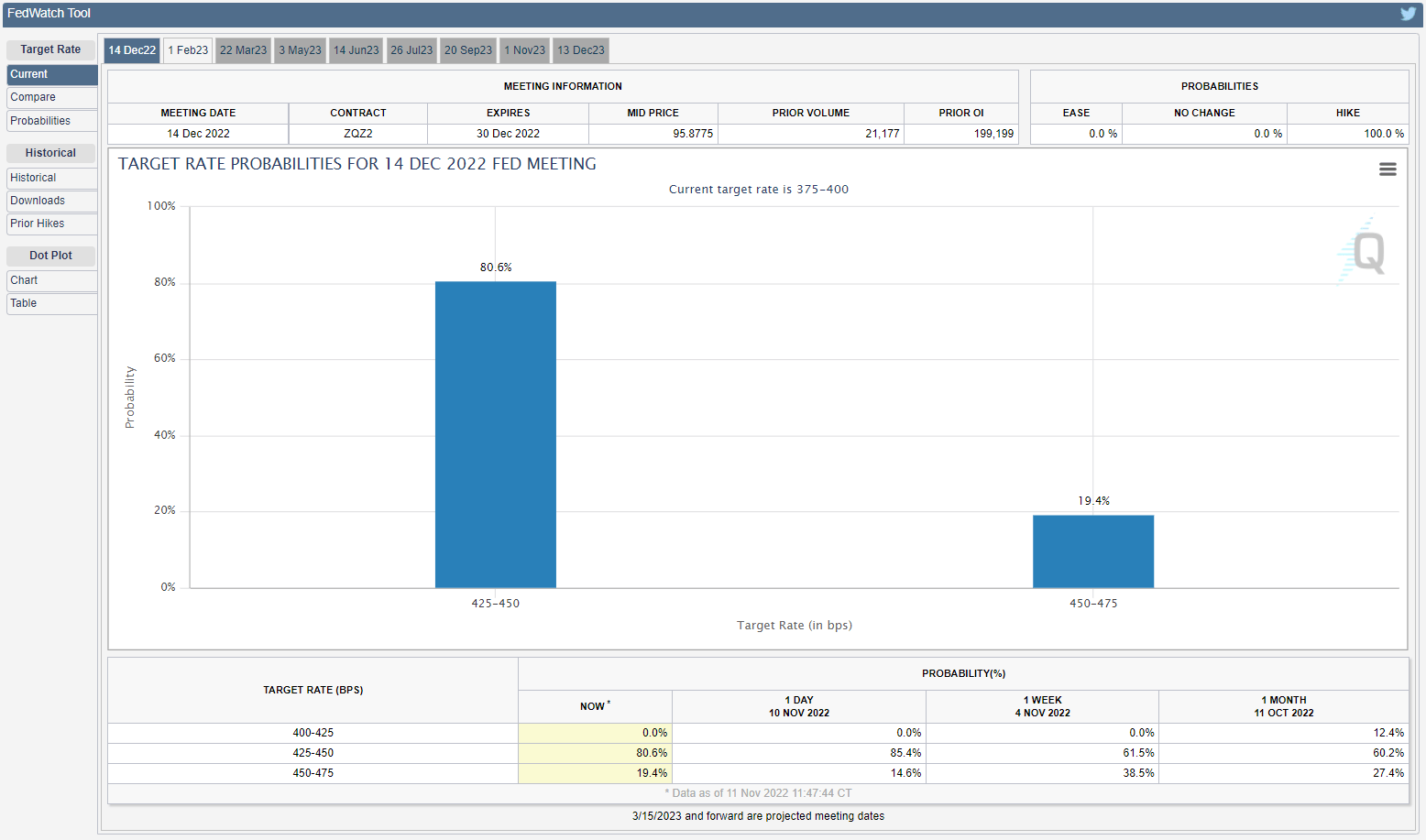Click the 425-450 target rate row label

pyautogui.click(x=313, y=753)
